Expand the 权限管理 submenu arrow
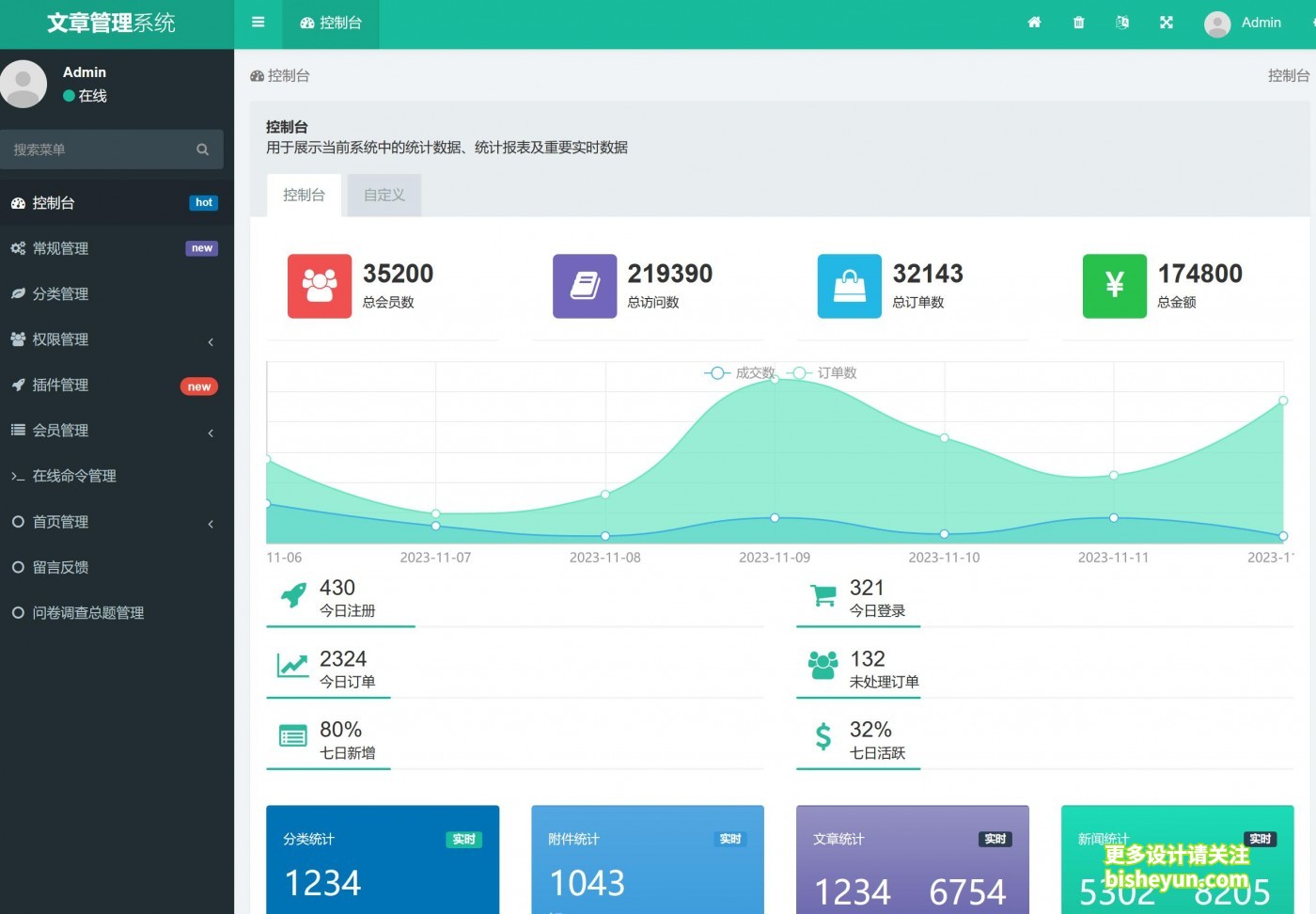 coord(211,341)
